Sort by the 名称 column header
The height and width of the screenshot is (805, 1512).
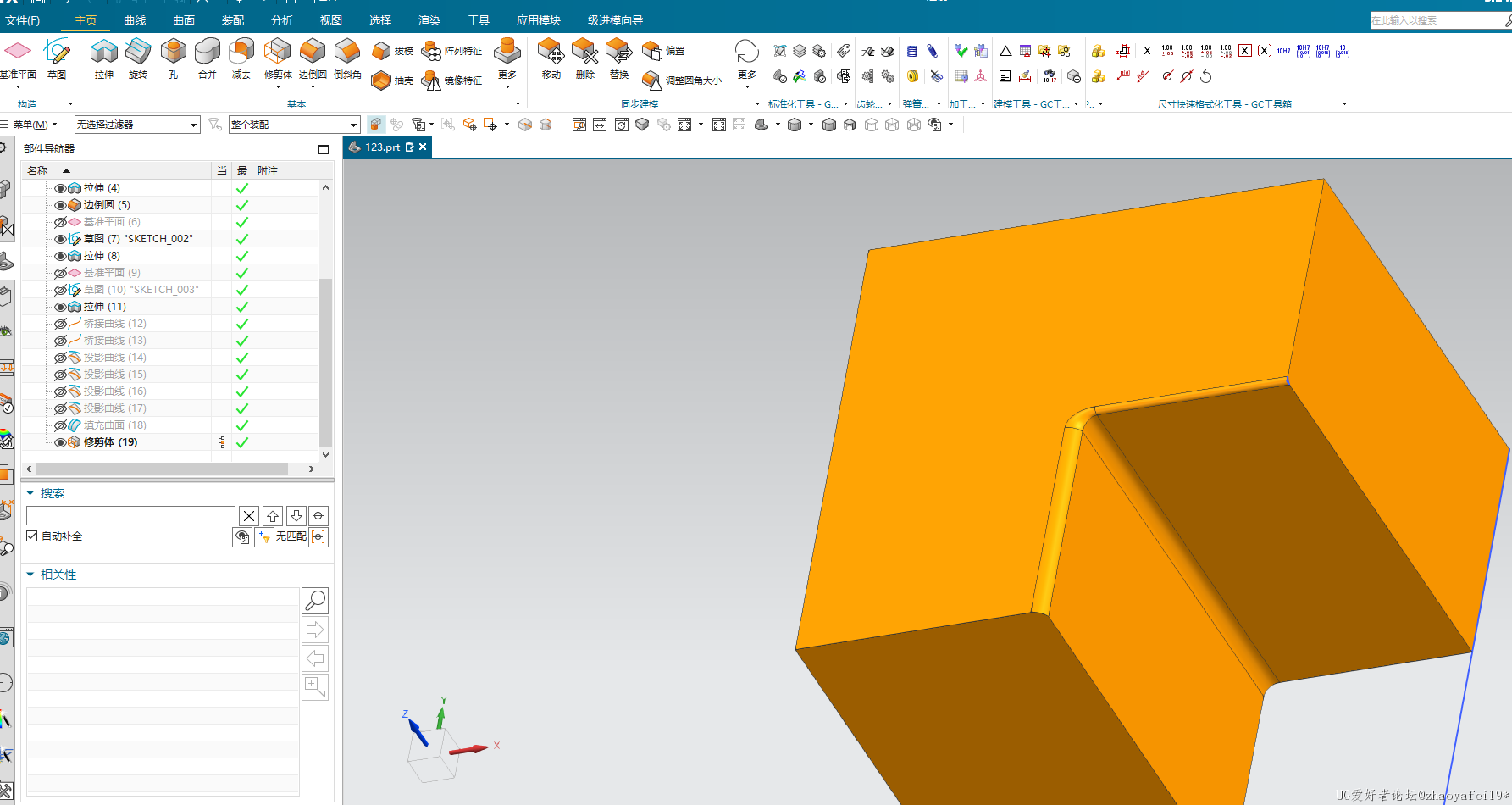[117, 170]
